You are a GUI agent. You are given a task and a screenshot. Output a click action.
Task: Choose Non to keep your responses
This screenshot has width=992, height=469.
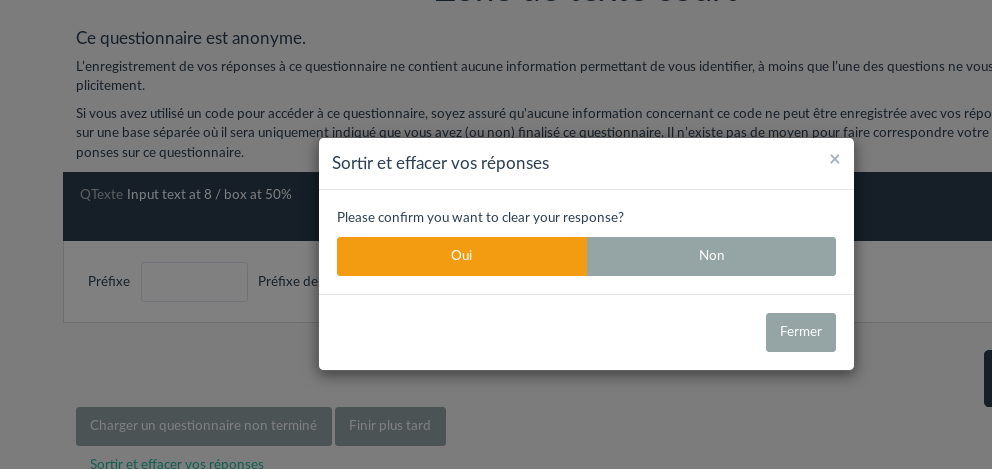pos(711,256)
